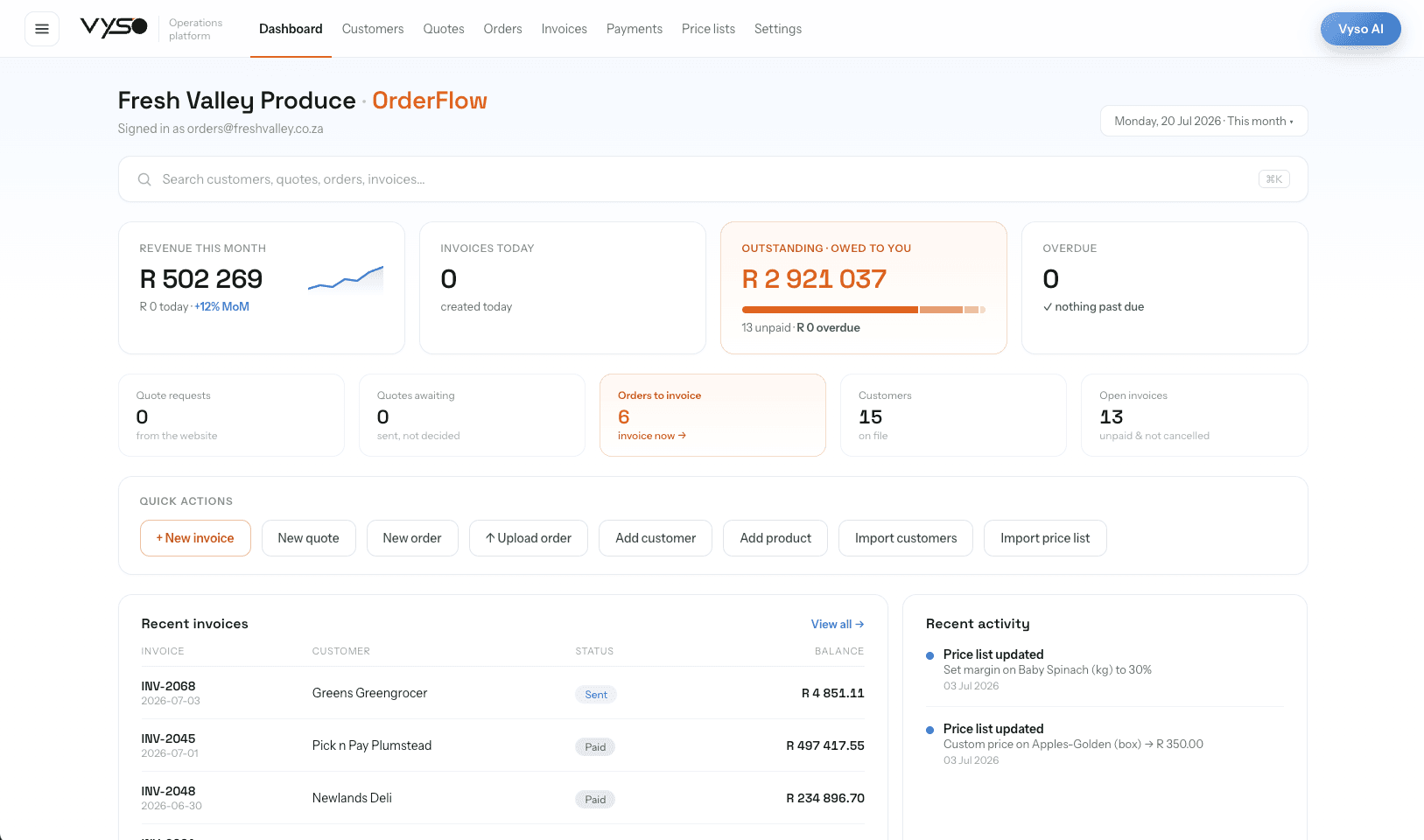The height and width of the screenshot is (840, 1424).
Task: Open the Dashboard tab
Action: click(291, 29)
